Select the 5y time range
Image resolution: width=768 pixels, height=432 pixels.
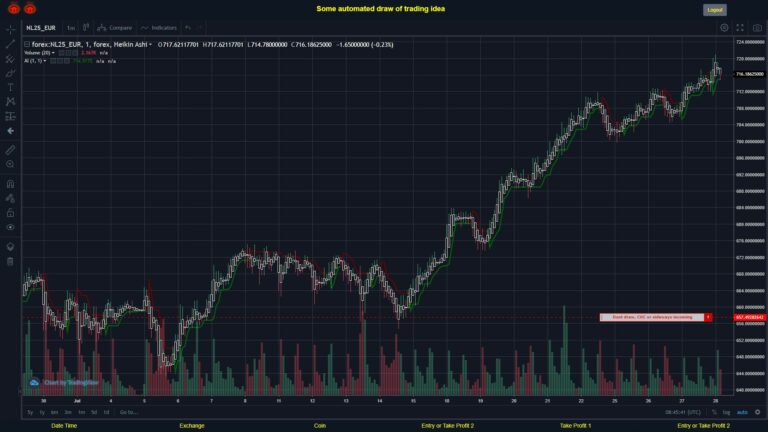30,412
